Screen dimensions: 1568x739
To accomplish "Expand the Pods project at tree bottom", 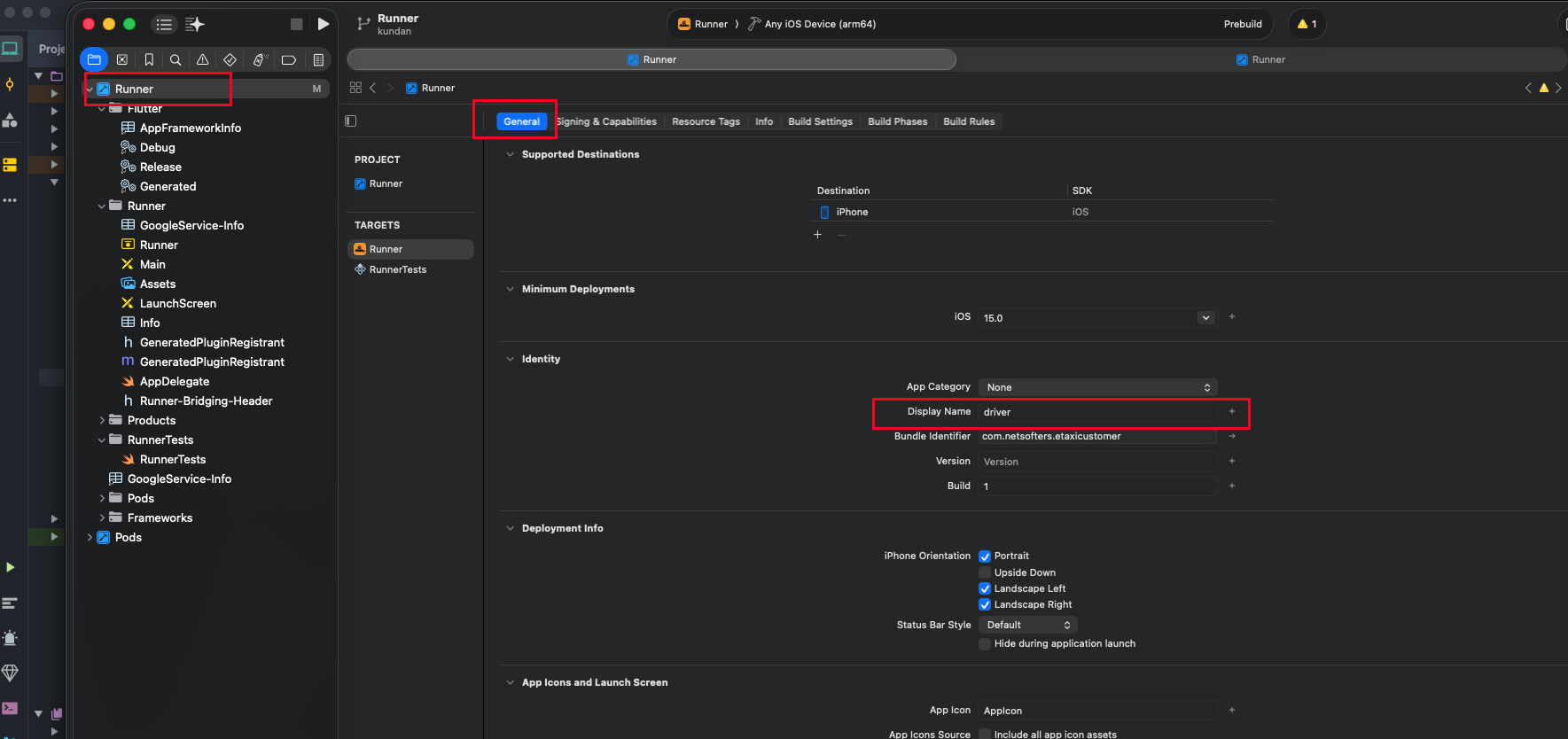I will pyautogui.click(x=90, y=537).
